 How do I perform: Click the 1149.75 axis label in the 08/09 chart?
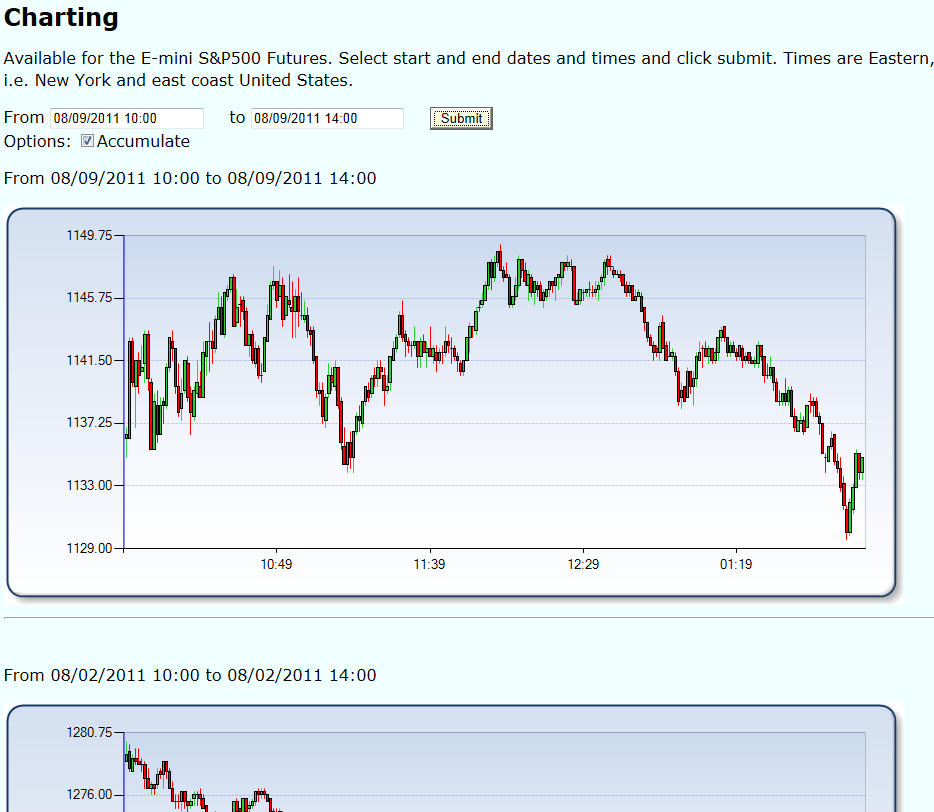[89, 235]
